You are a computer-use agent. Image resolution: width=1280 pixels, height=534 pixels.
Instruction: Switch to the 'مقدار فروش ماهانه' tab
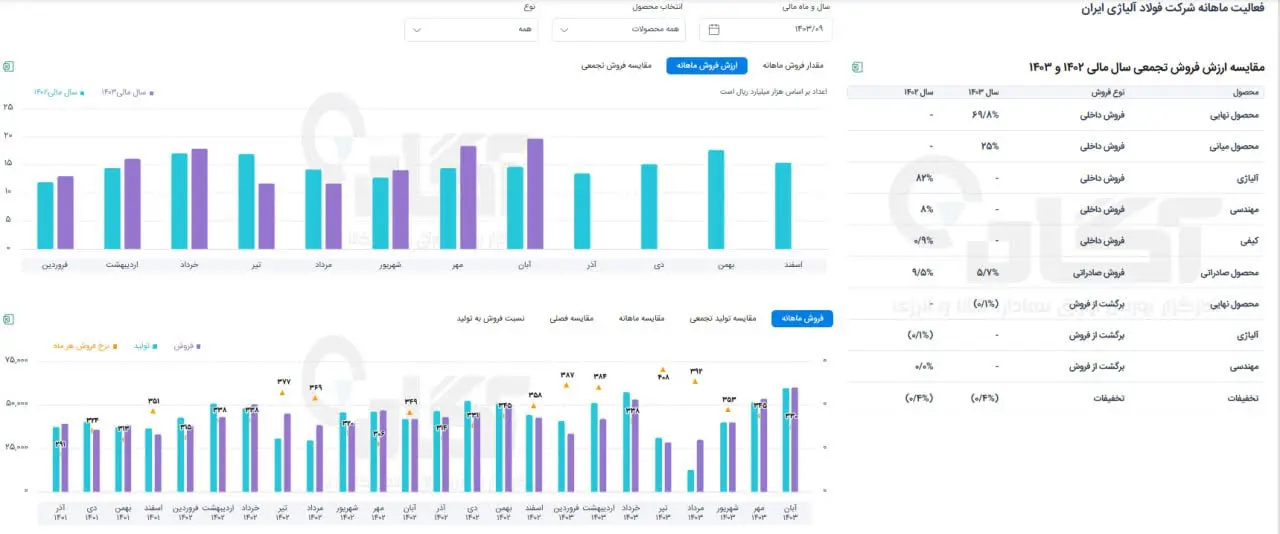[x=793, y=66]
